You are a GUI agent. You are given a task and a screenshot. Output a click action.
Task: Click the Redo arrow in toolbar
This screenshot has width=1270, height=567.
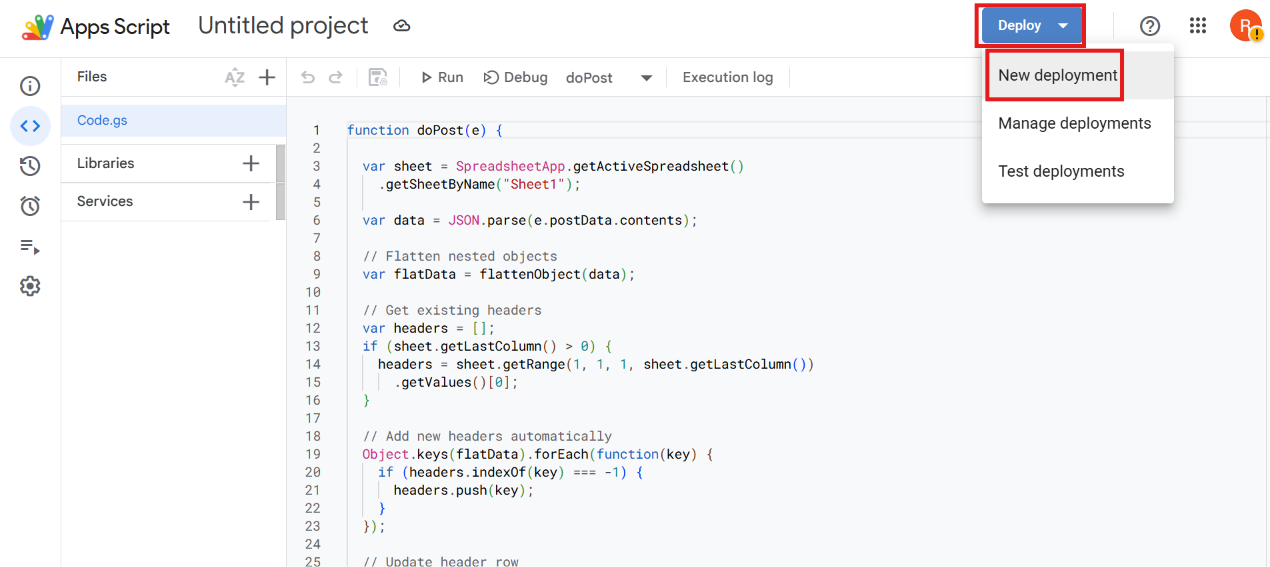(336, 77)
